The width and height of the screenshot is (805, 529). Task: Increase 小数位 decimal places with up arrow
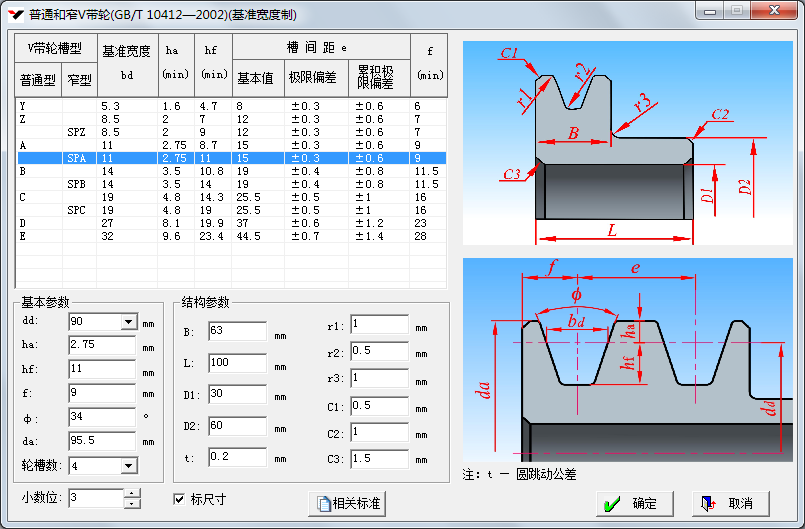point(132,493)
